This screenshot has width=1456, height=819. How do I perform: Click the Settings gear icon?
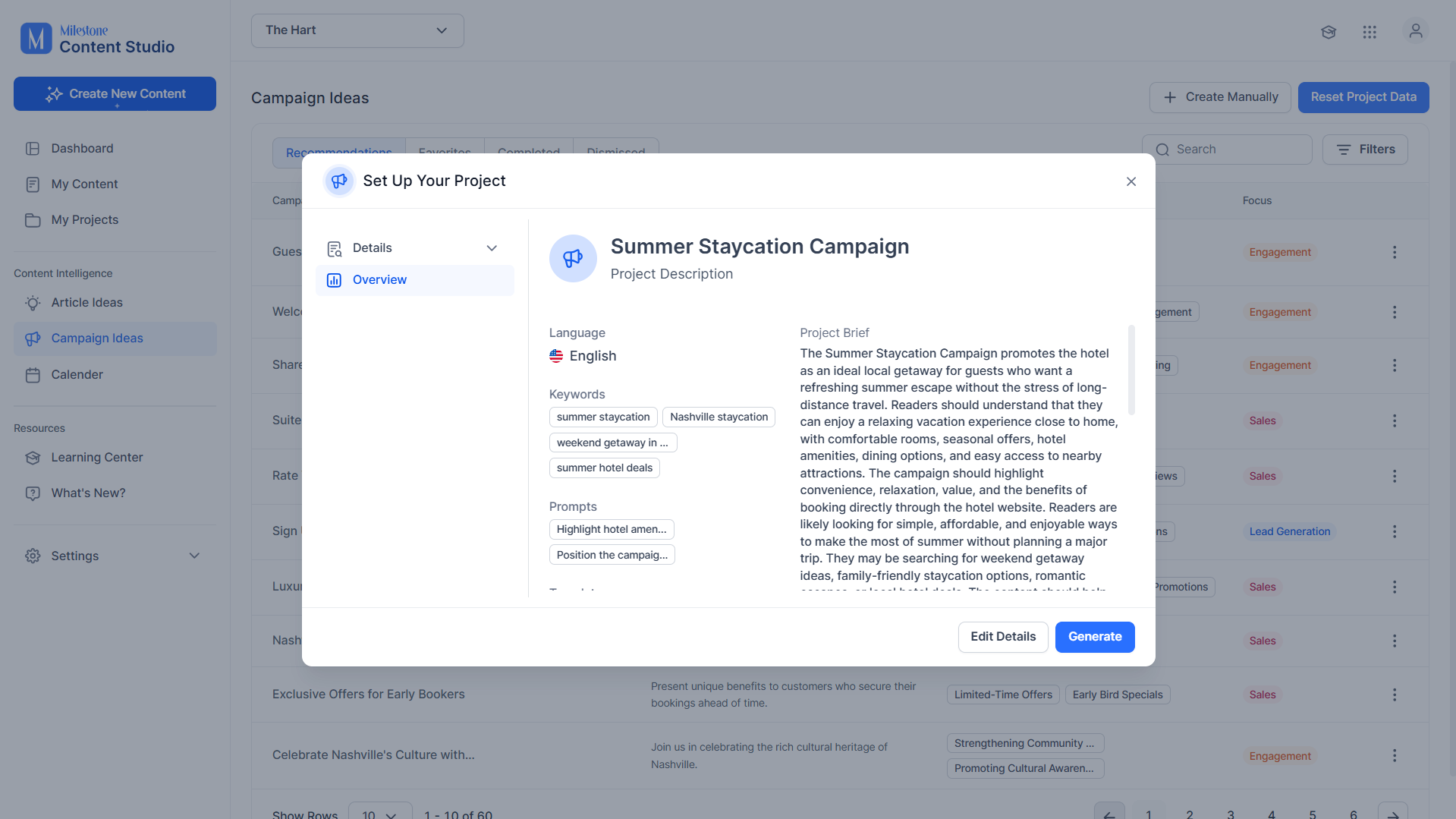pos(33,556)
